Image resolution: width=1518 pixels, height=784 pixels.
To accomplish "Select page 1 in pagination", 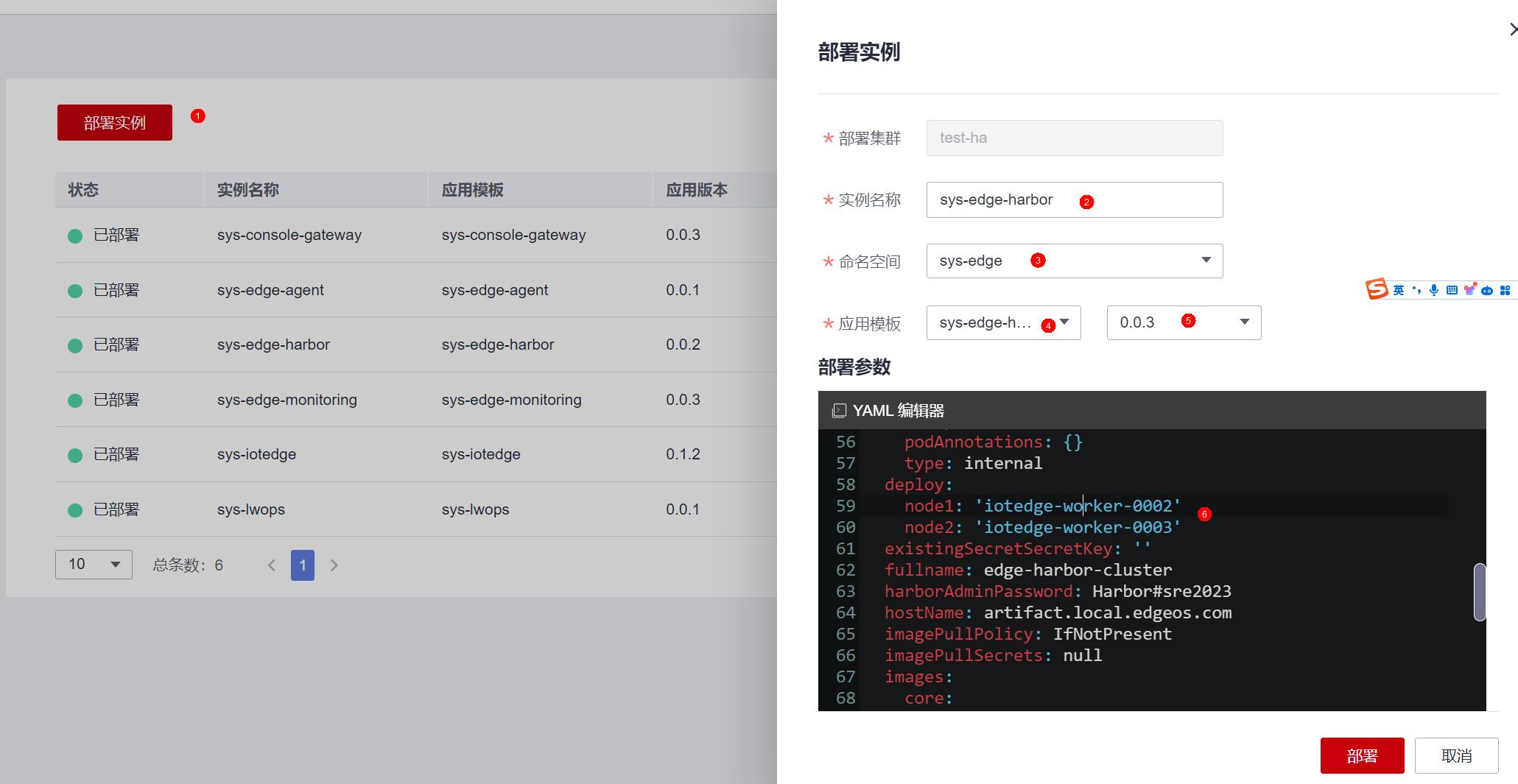I will [x=303, y=565].
